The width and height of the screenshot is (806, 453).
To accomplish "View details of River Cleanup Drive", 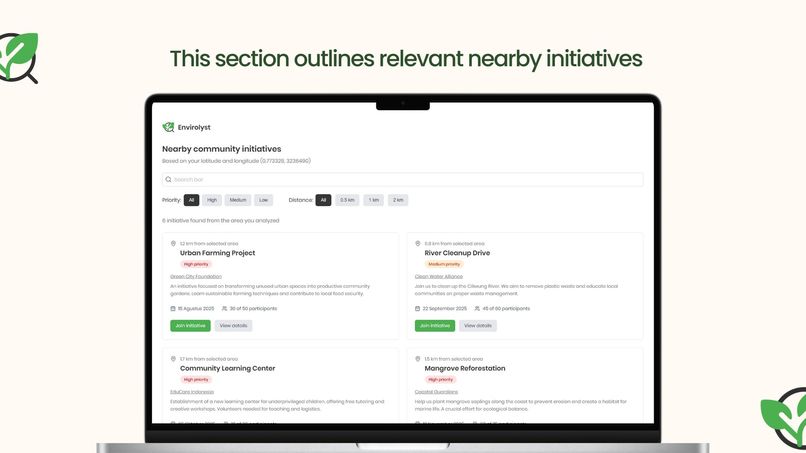I will [x=478, y=325].
